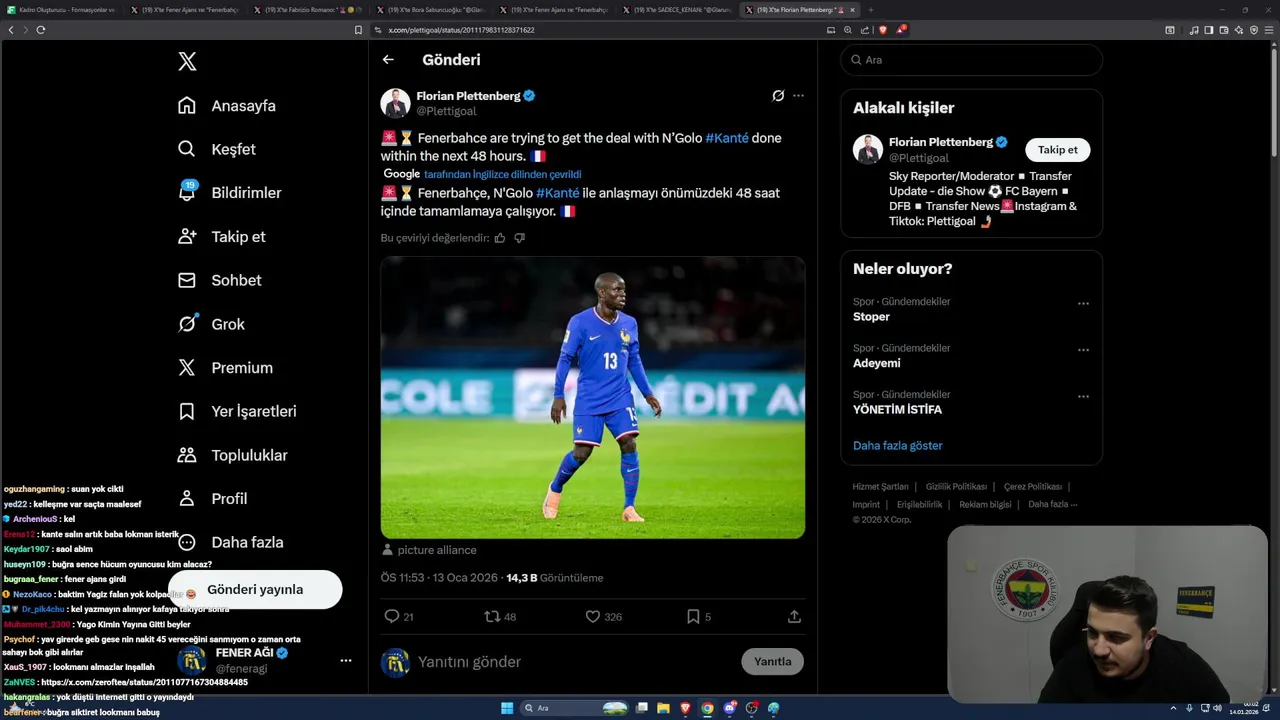The image size is (1280, 720).
Task: Open FENER AĞI account switcher menu
Action: click(x=265, y=660)
